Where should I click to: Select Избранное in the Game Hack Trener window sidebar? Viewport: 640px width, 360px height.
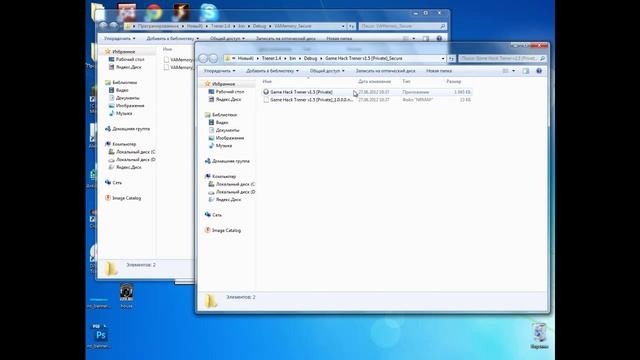(x=223, y=84)
